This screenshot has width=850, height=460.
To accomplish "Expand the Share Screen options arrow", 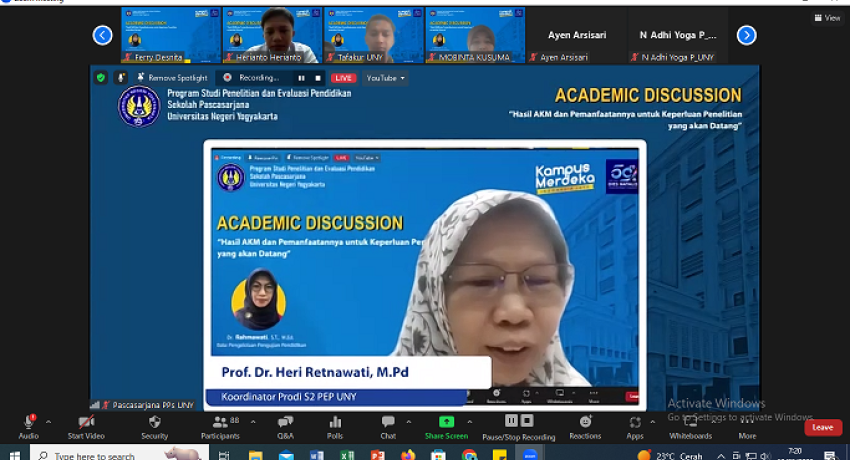I will click(470, 422).
